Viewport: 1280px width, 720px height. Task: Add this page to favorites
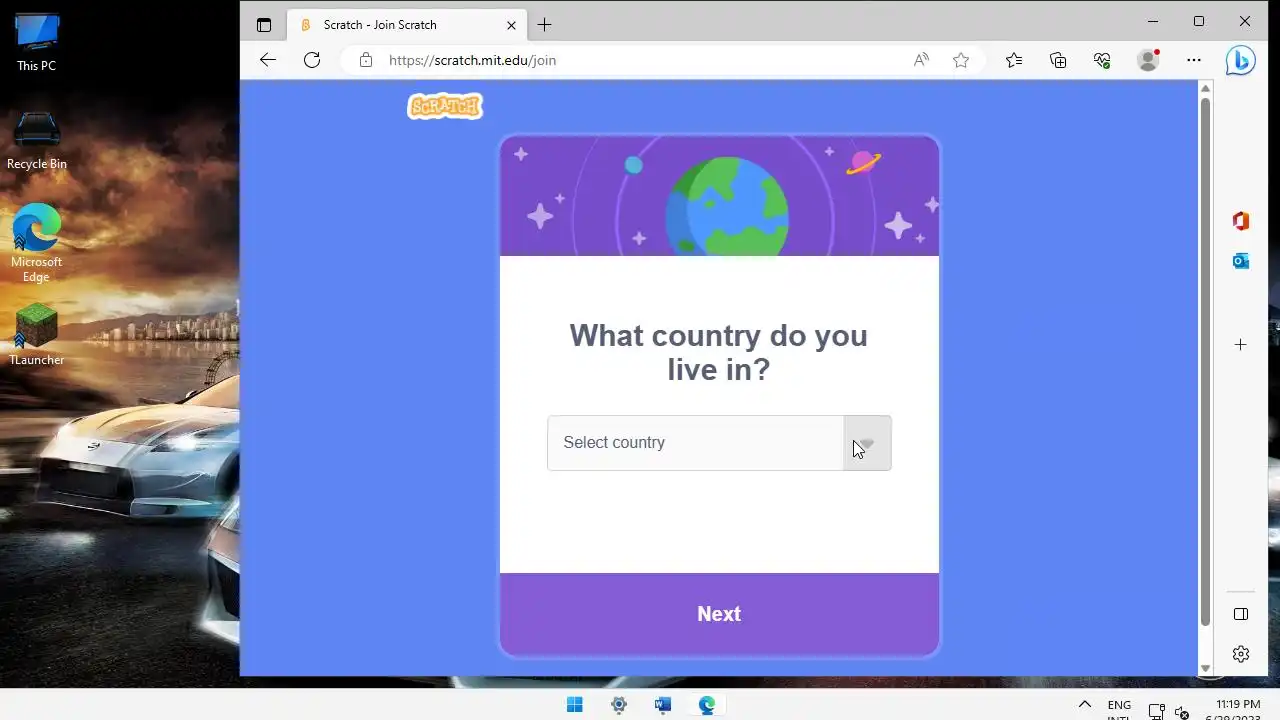click(x=961, y=60)
